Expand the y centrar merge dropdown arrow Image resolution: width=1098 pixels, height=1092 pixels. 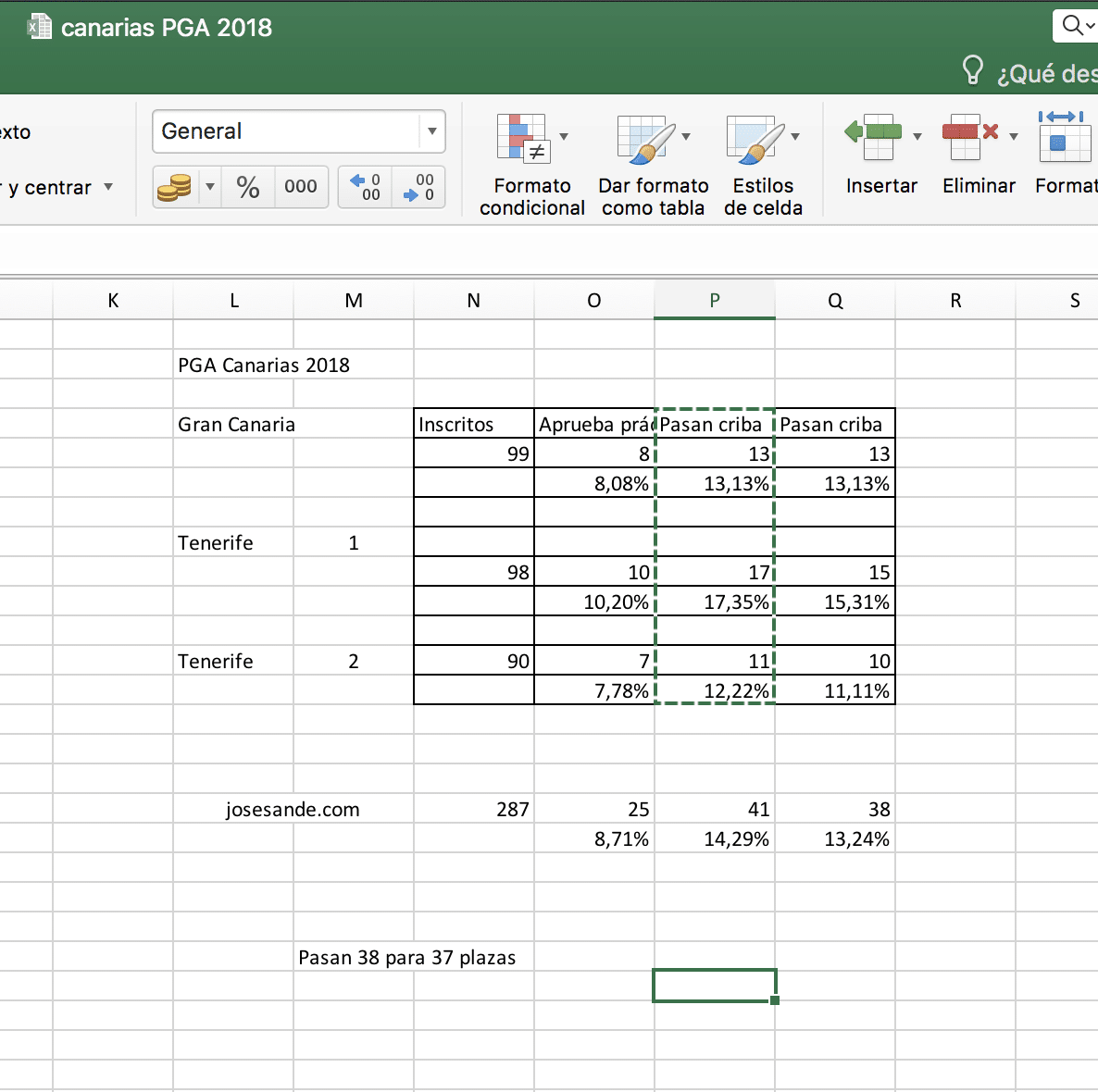tap(108, 187)
